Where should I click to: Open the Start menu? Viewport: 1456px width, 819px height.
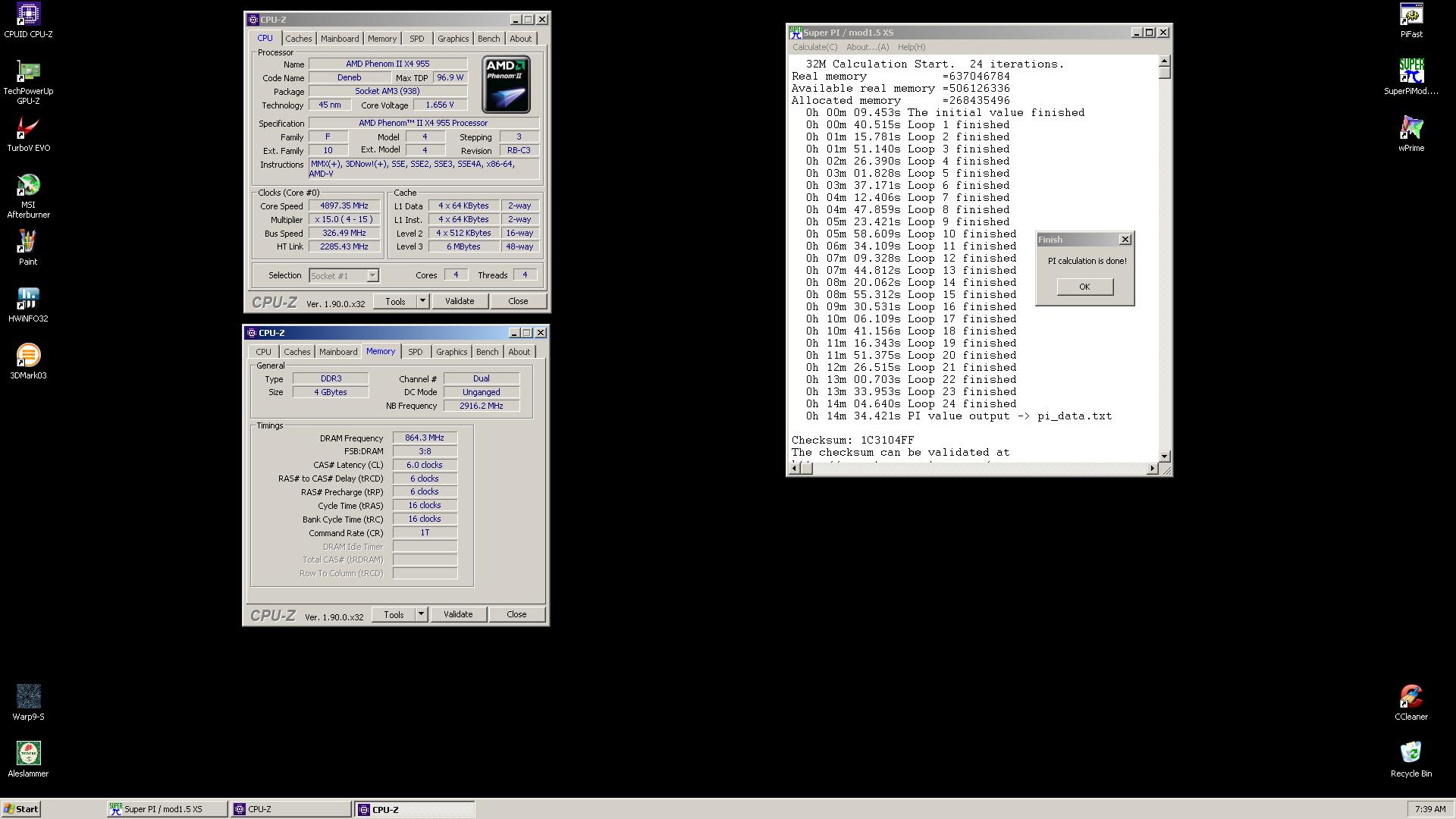pos(21,809)
